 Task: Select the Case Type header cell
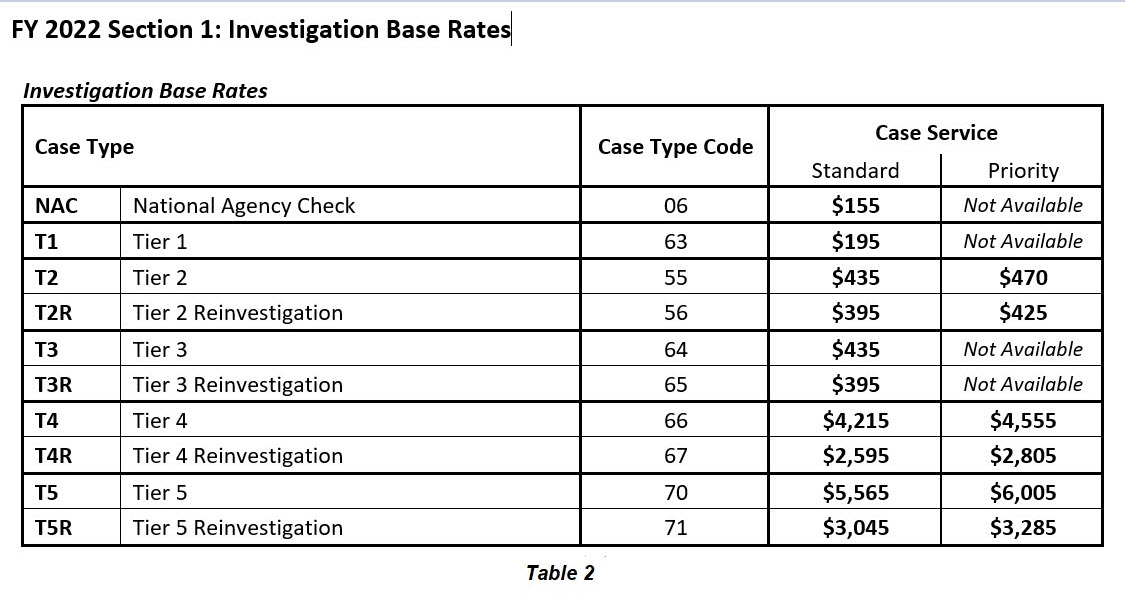[x=84, y=147]
